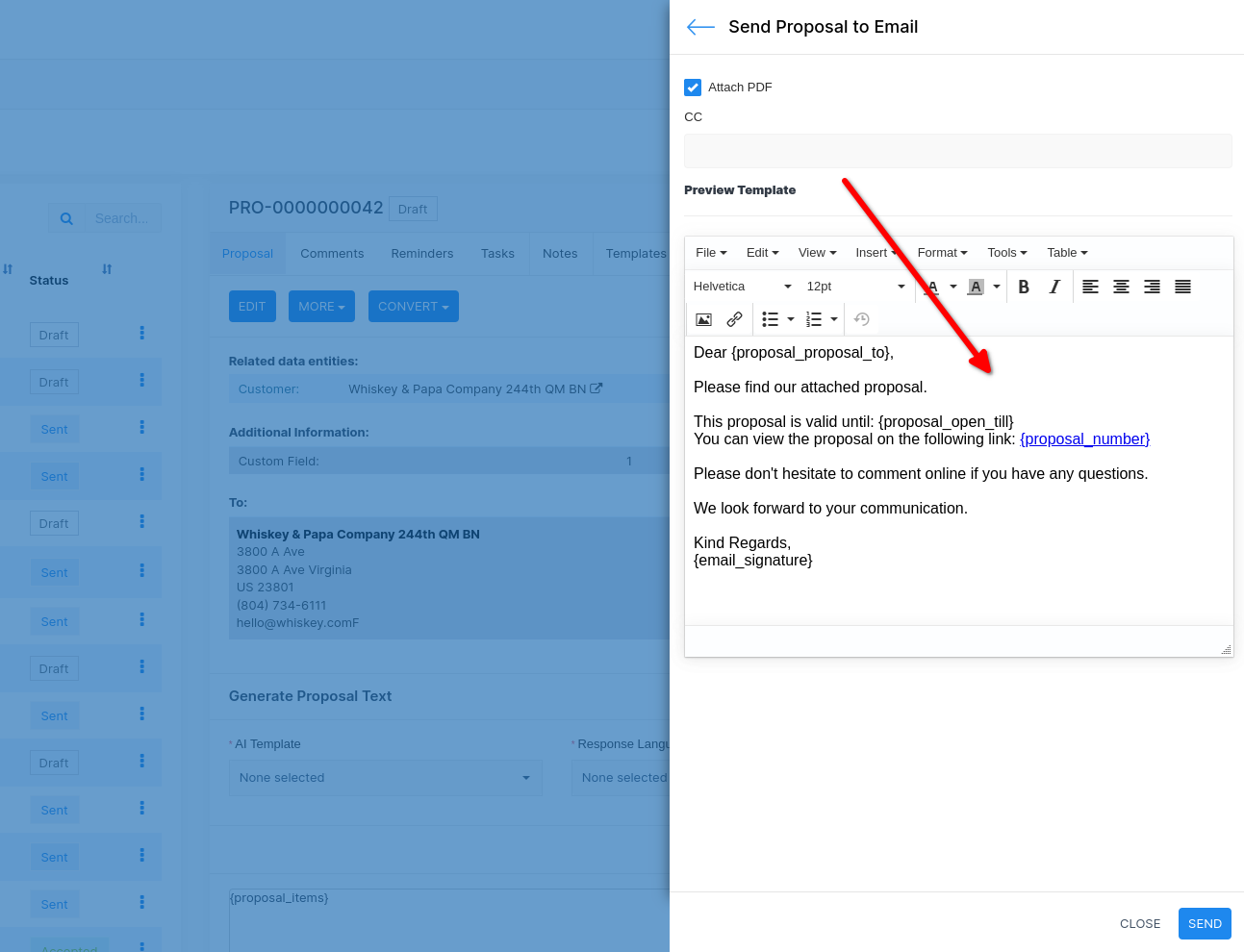Open the 12pt font size dropdown
This screenshot has width=1244, height=952.
pyautogui.click(x=855, y=287)
